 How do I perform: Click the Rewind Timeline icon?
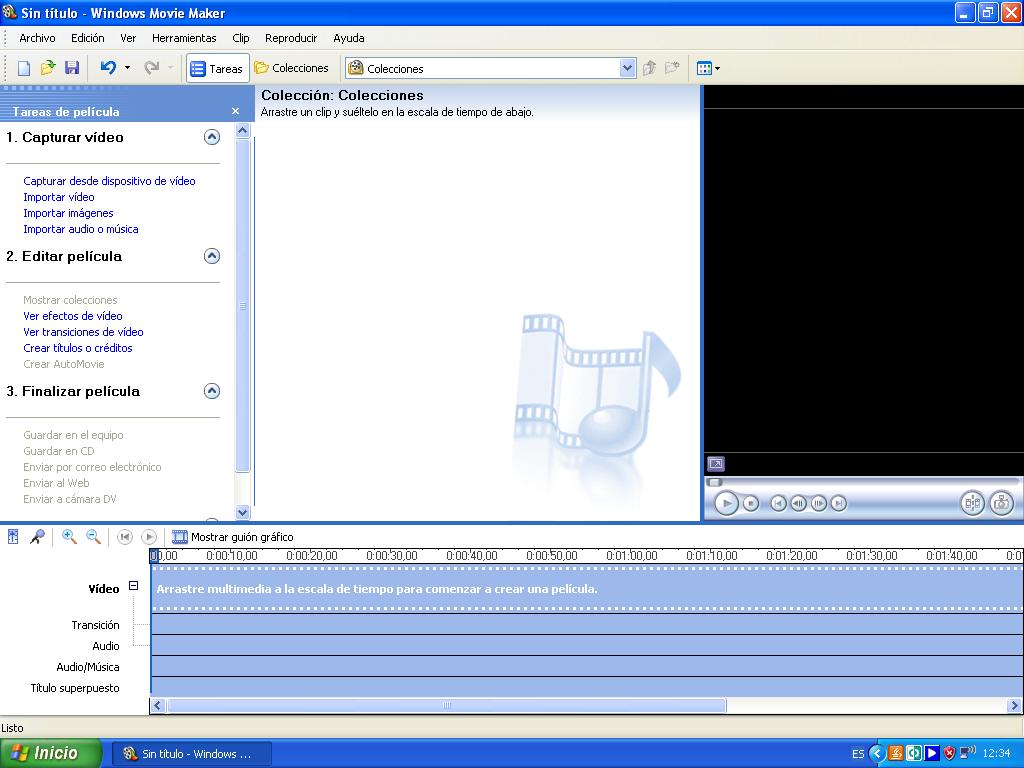[125, 537]
